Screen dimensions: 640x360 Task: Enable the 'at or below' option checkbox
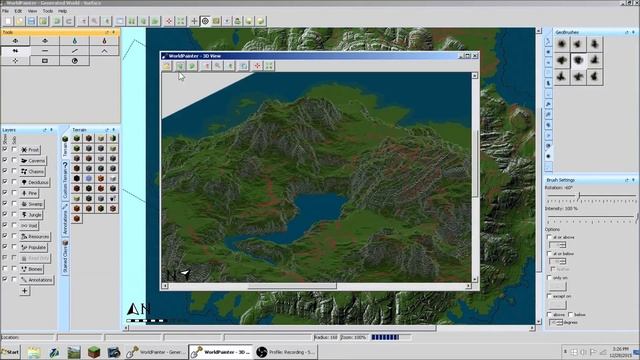coord(549,253)
